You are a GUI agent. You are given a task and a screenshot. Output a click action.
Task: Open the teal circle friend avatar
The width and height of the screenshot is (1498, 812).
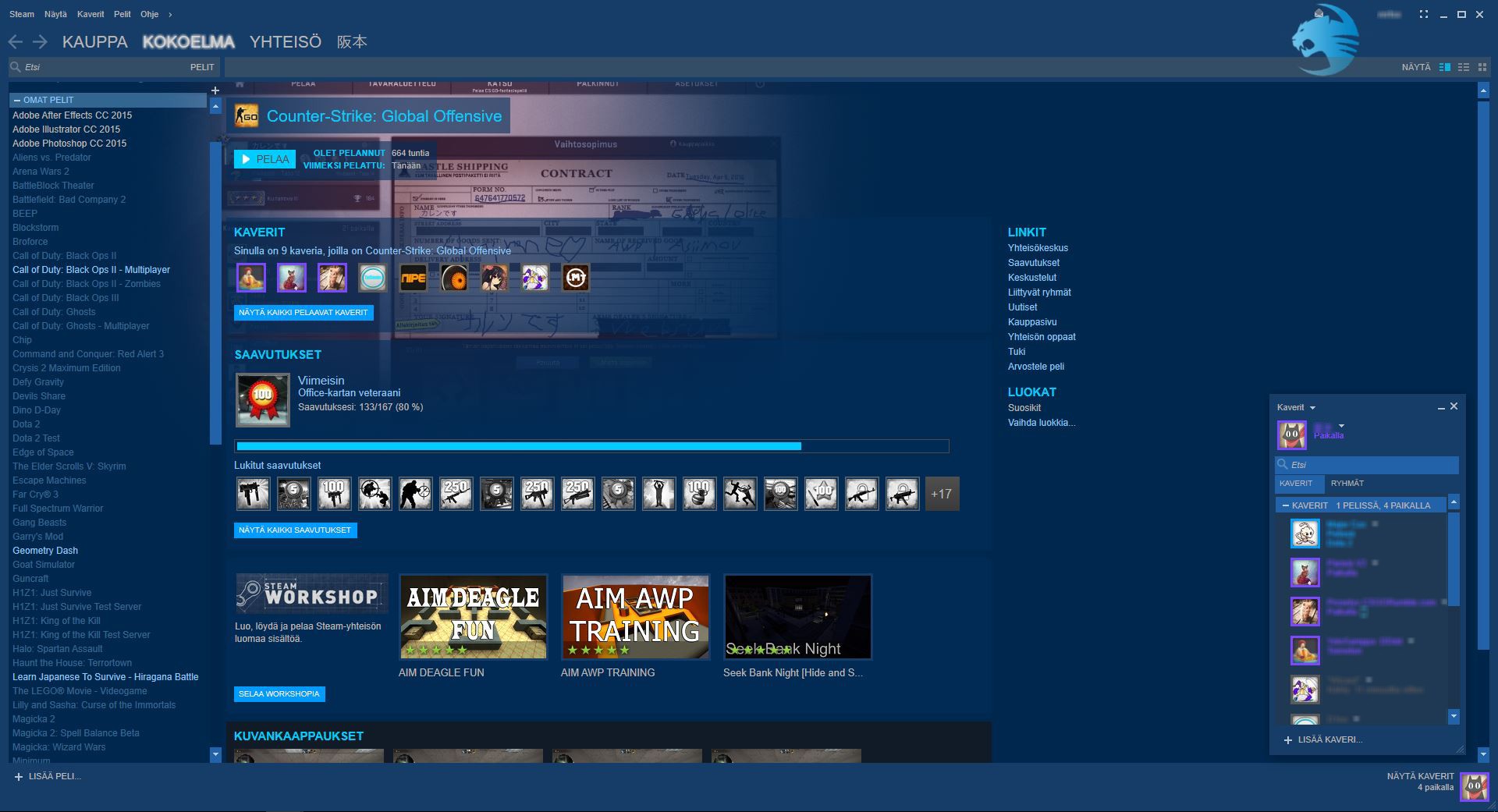(x=373, y=278)
